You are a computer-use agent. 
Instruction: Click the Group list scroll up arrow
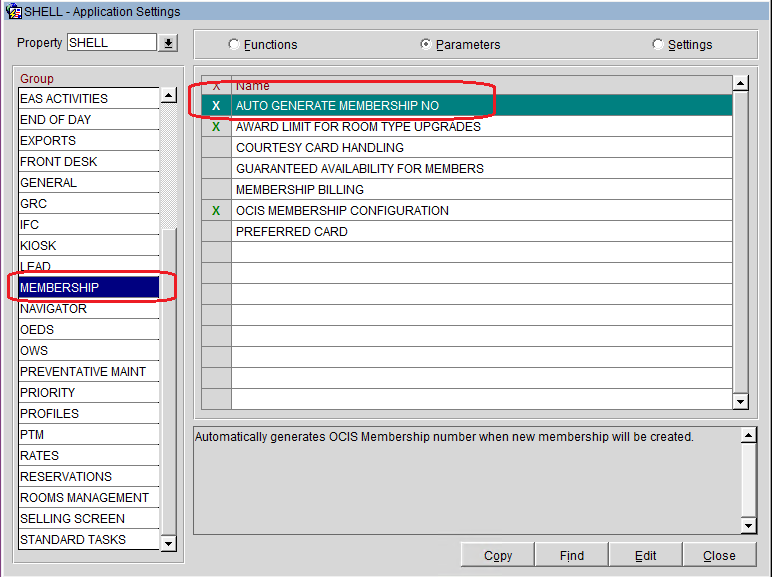pyautogui.click(x=168, y=97)
